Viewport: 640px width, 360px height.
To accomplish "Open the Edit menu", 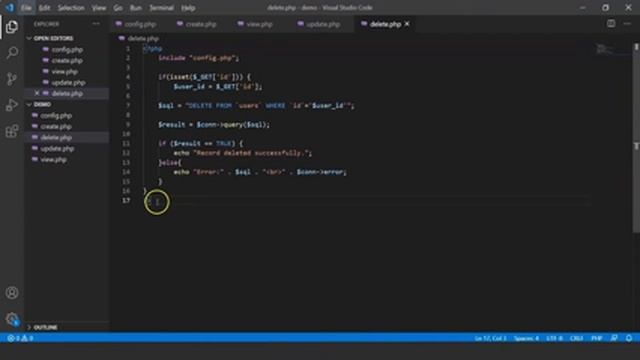I will tap(44, 8).
